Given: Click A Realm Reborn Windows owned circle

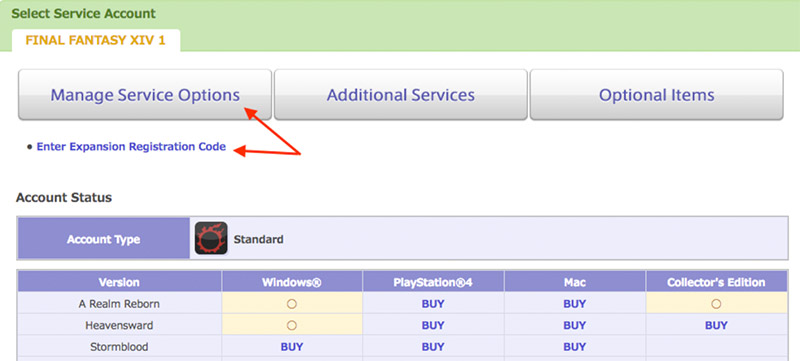Looking at the screenshot, I should 292,304.
